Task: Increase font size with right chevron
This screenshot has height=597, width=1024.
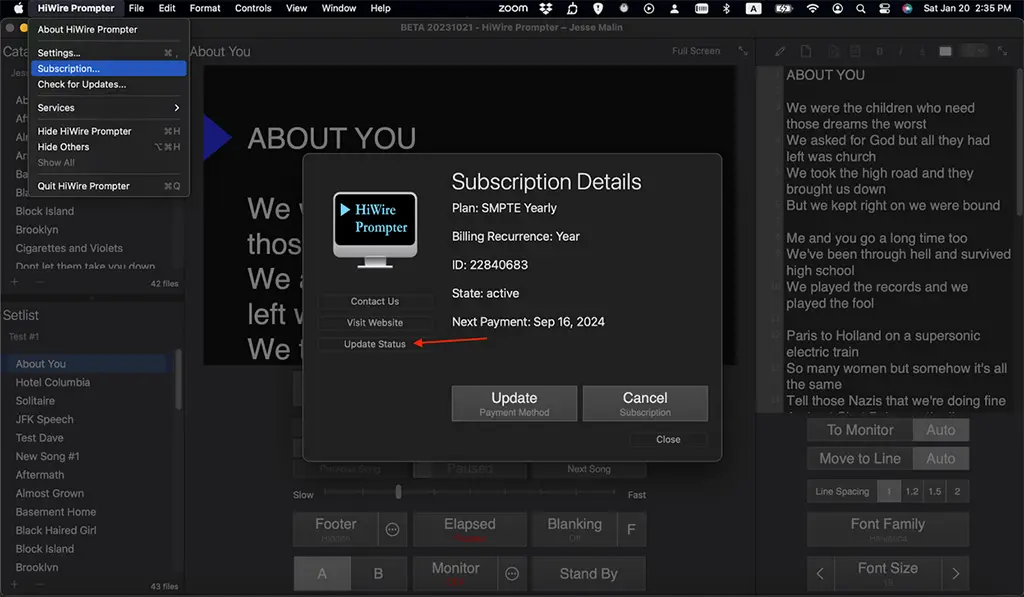Action: tap(955, 573)
